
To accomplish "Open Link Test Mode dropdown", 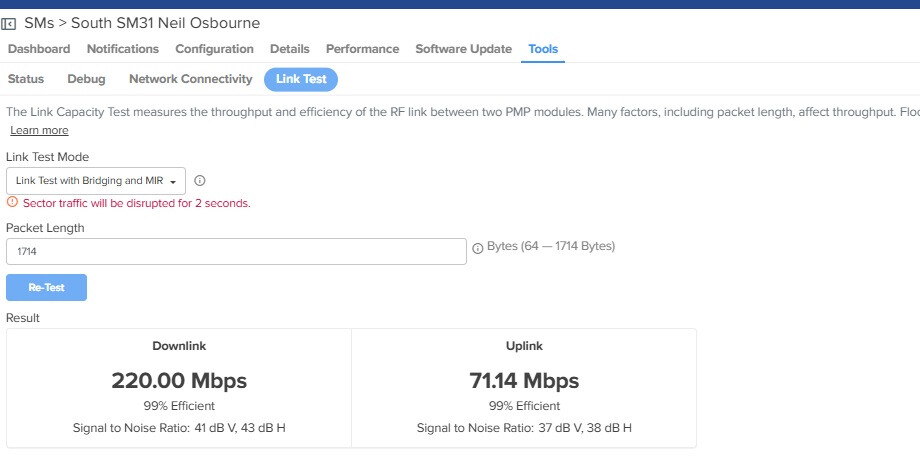I will [96, 181].
